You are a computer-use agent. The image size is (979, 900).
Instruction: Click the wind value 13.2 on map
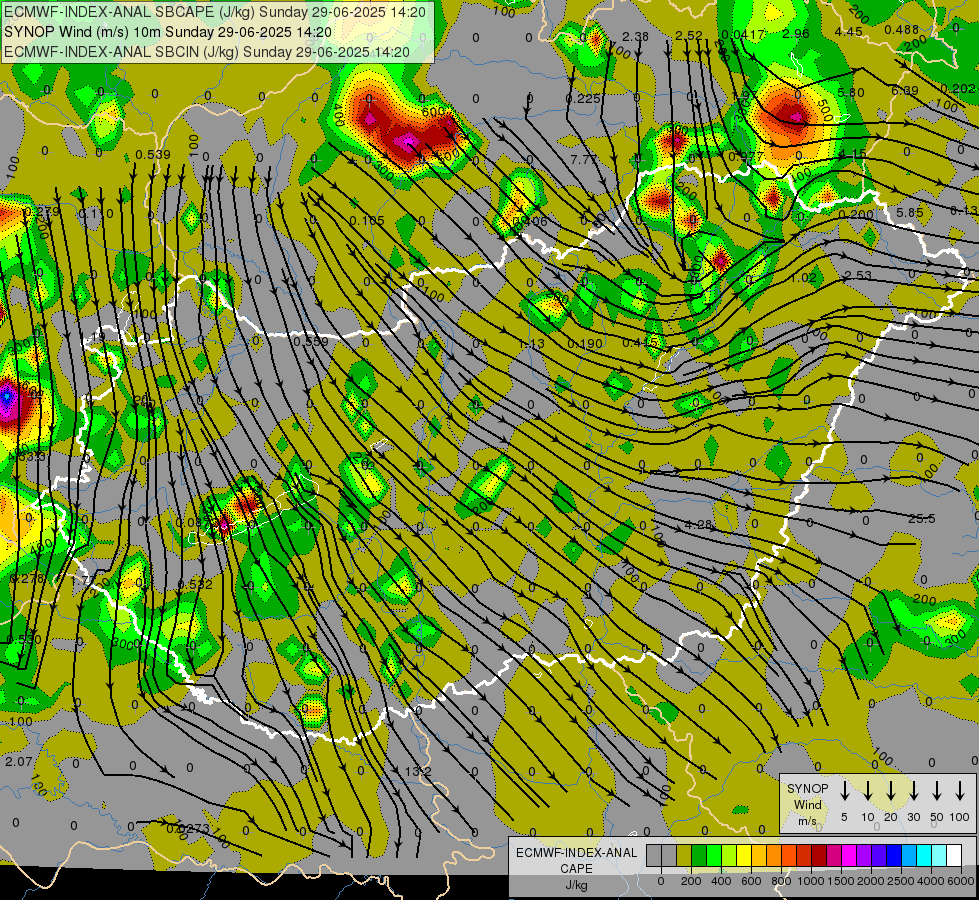click(418, 772)
